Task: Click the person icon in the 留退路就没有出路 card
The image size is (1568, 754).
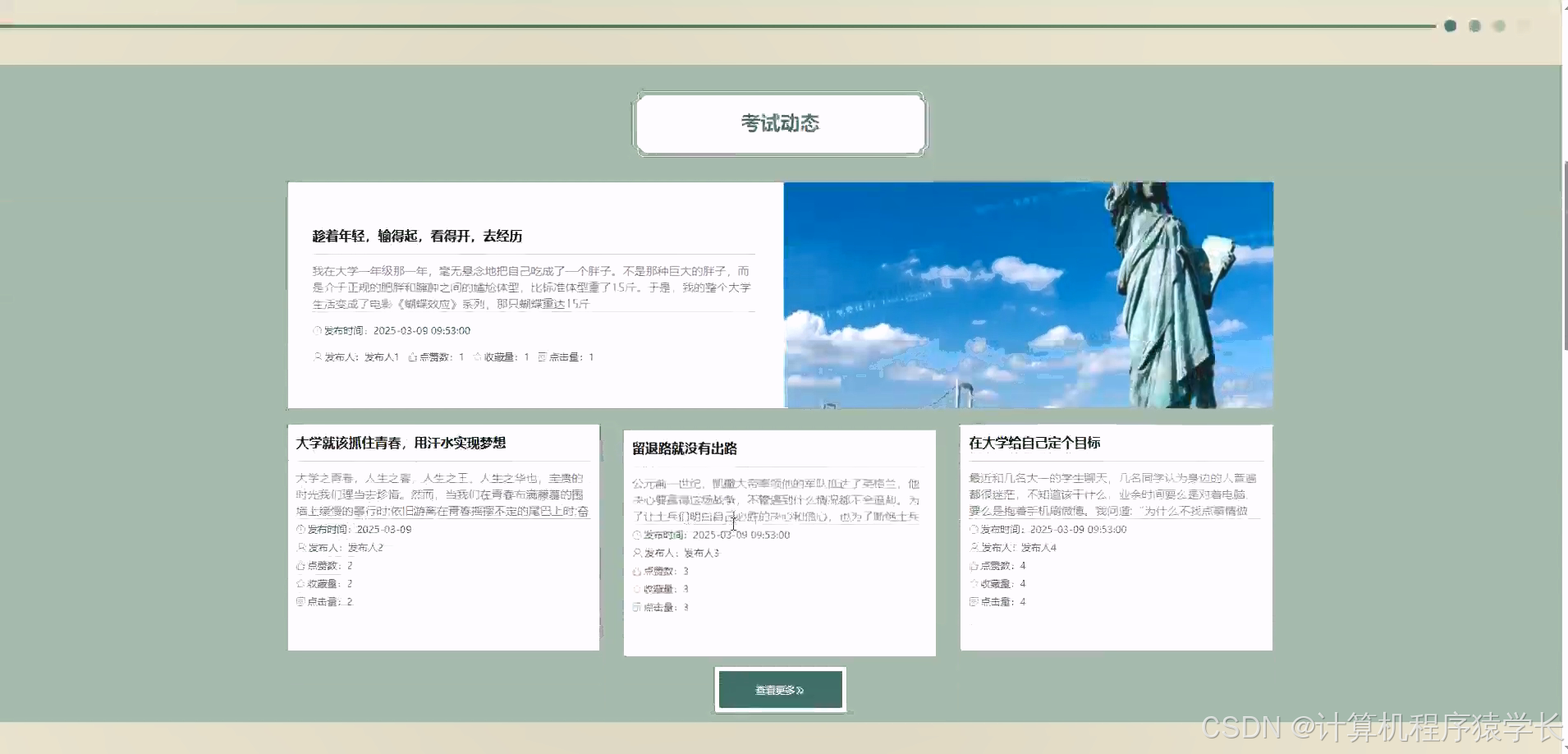Action: tap(636, 553)
